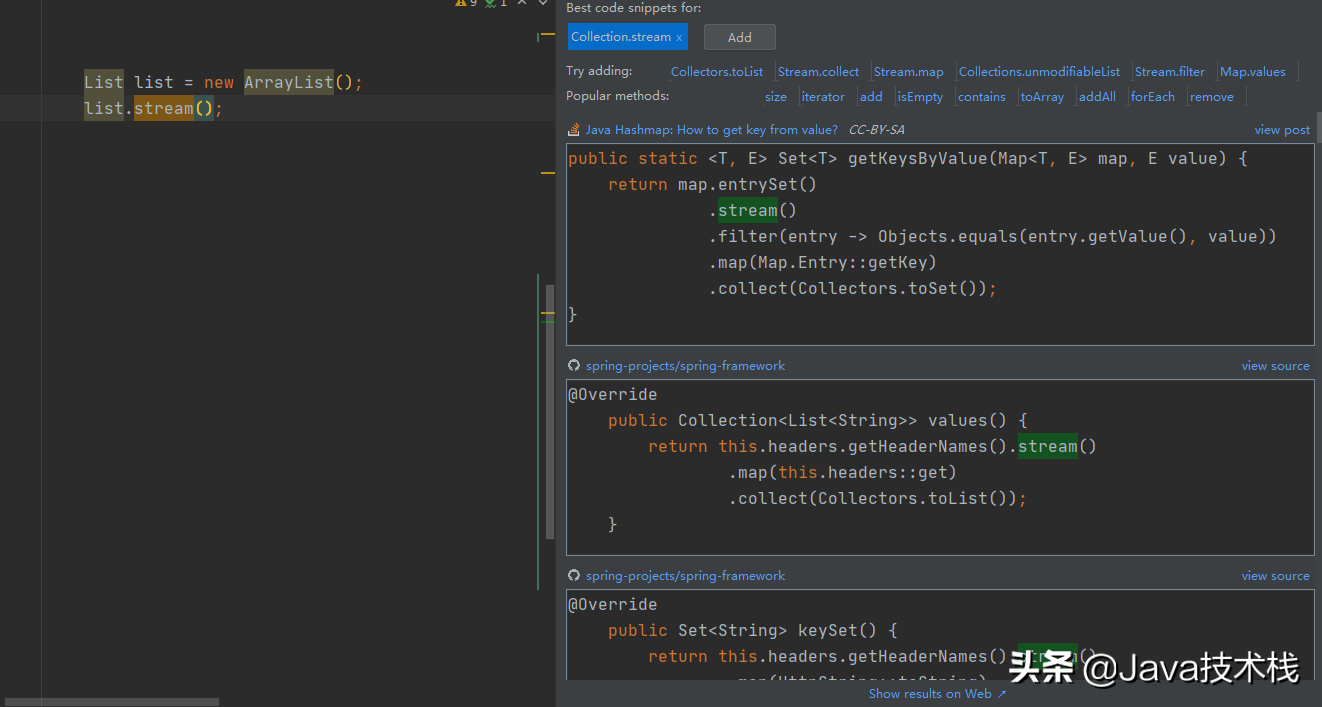Screen dimensions: 1322x707
Task: Click the .map(Map.Entry::getKey) line
Action: click(x=823, y=262)
